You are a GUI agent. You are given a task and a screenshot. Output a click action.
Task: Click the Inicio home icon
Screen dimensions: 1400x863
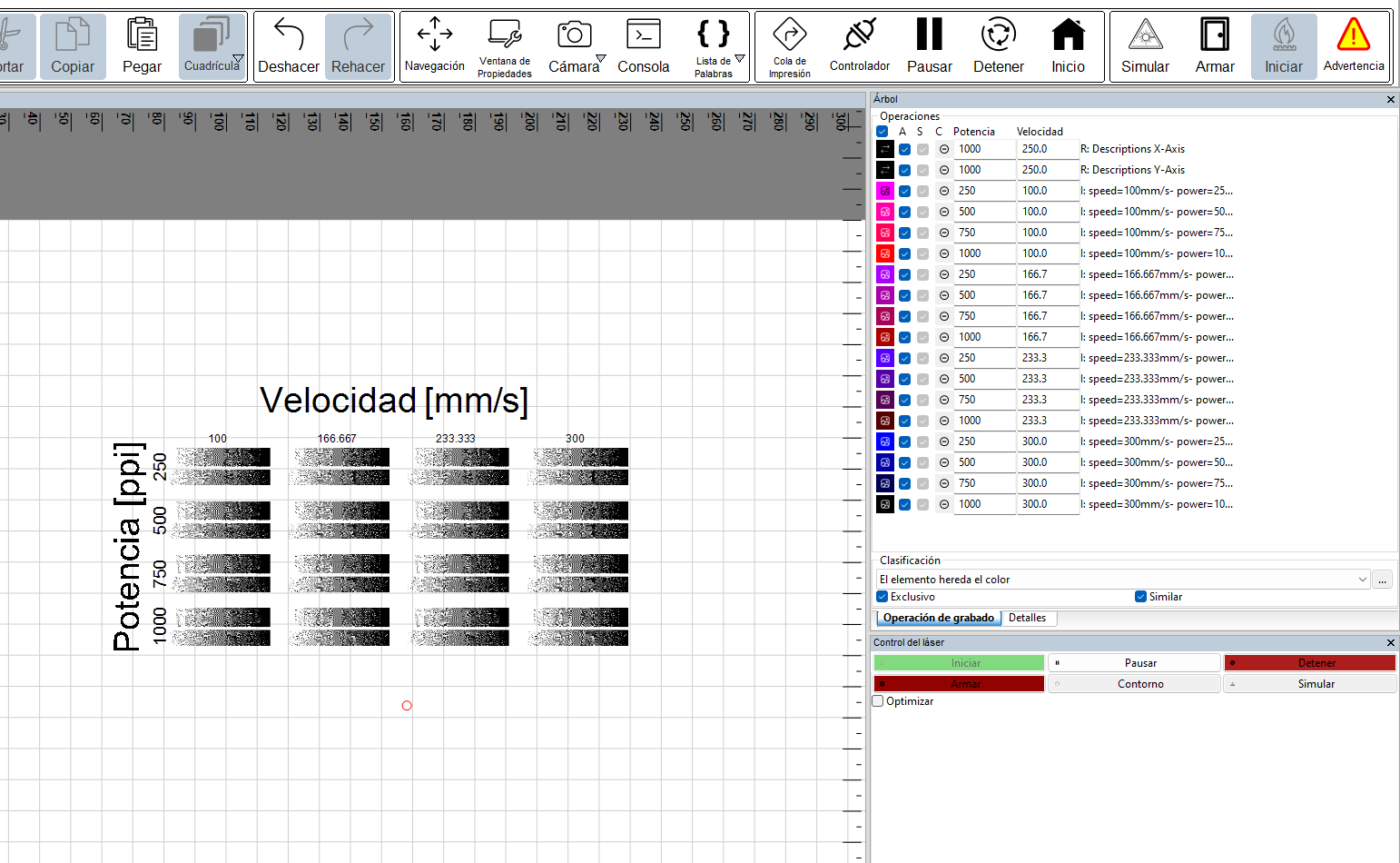point(1068,47)
